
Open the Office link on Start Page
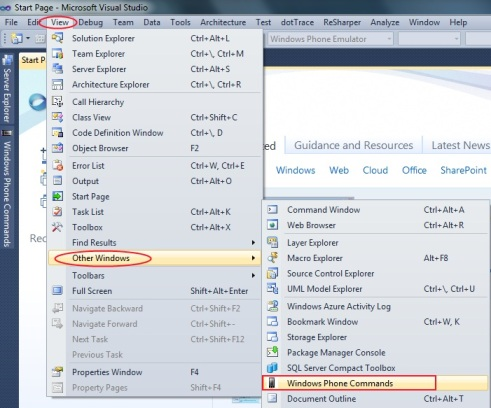tap(414, 170)
